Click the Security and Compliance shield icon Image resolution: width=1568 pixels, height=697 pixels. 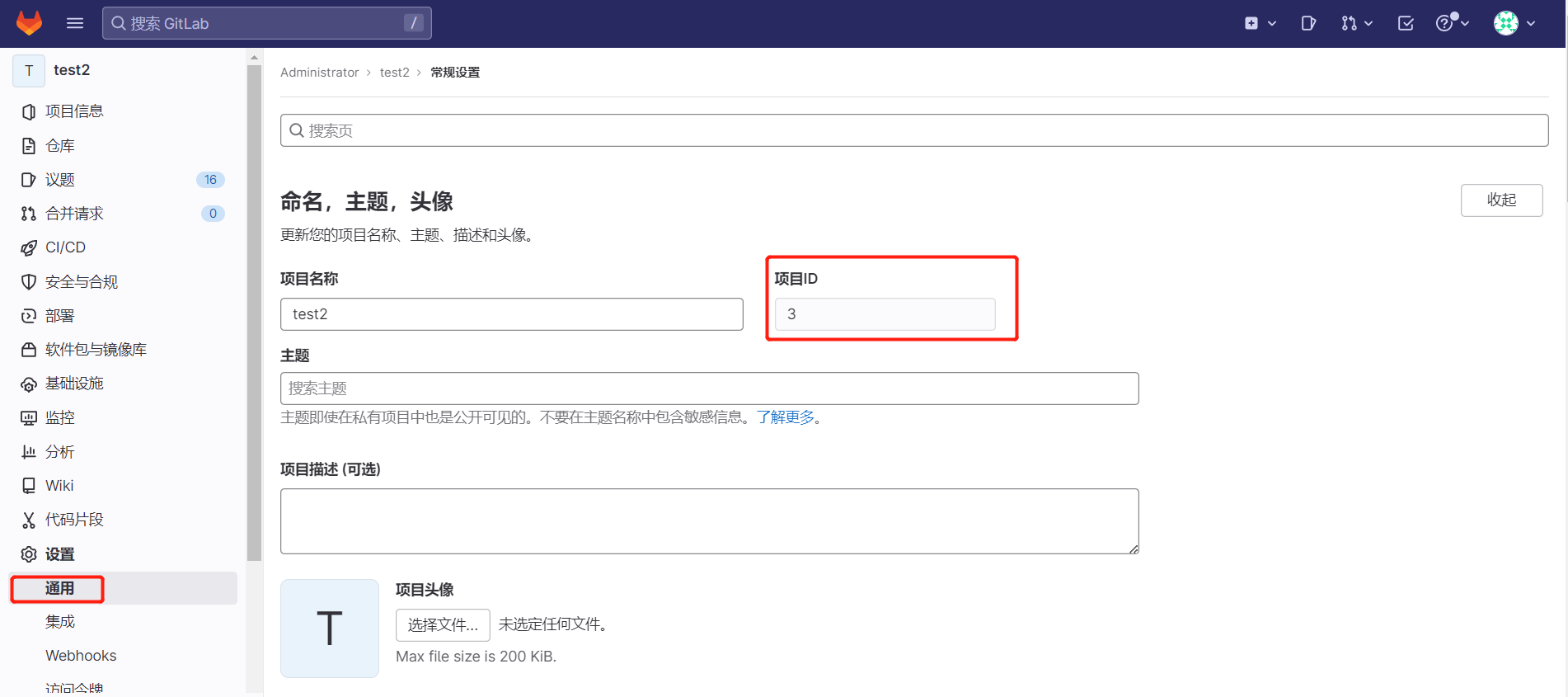(29, 282)
